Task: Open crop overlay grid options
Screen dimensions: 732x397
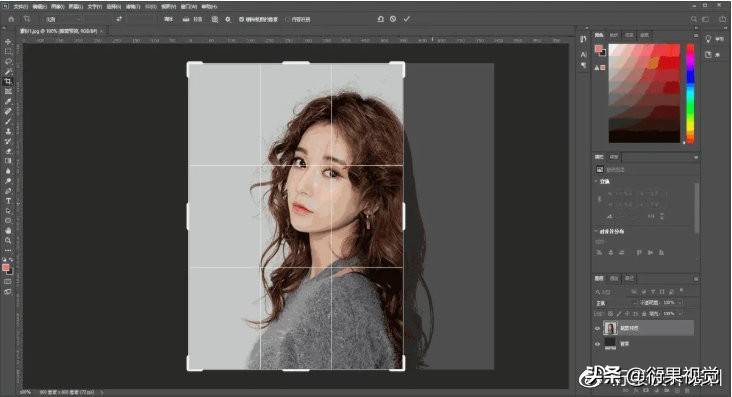Action: (x=215, y=19)
